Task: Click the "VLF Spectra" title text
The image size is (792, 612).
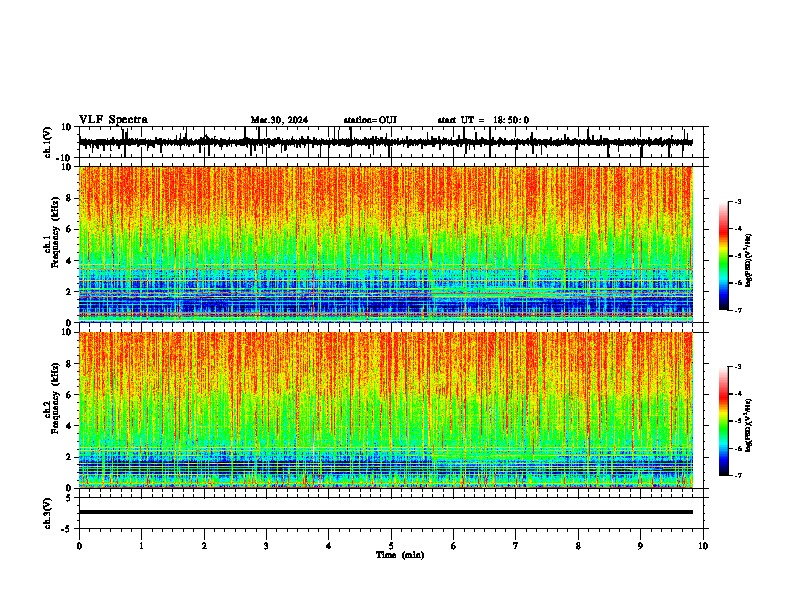Action: (x=113, y=120)
